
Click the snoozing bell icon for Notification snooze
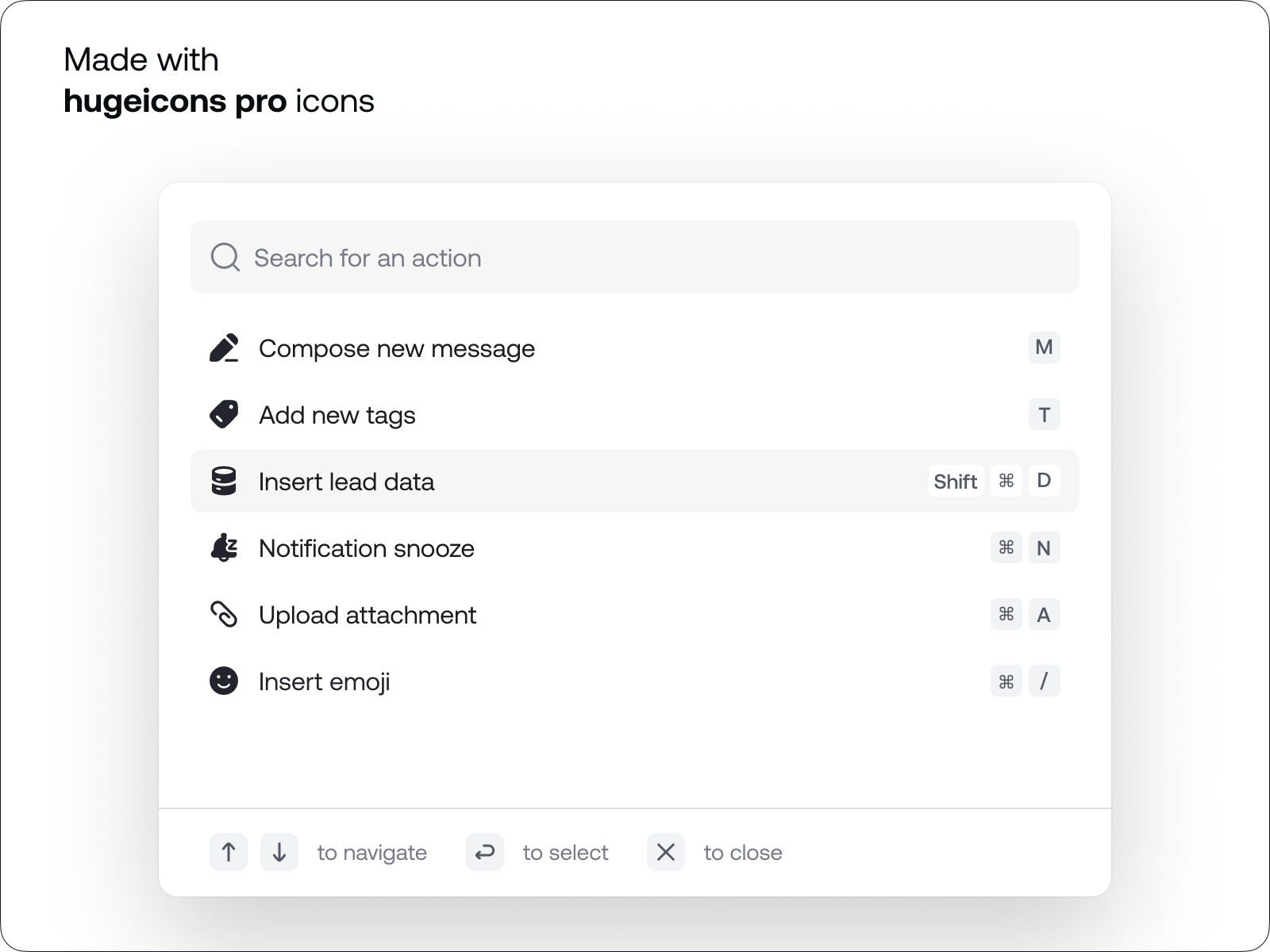pos(225,547)
